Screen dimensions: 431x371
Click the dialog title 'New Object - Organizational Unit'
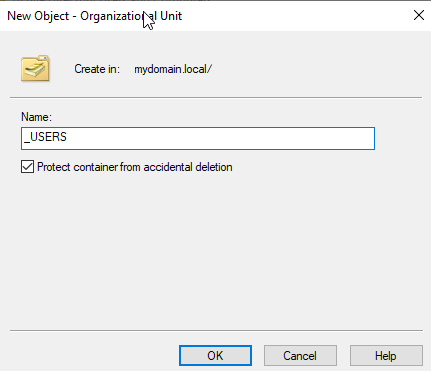tap(95, 16)
